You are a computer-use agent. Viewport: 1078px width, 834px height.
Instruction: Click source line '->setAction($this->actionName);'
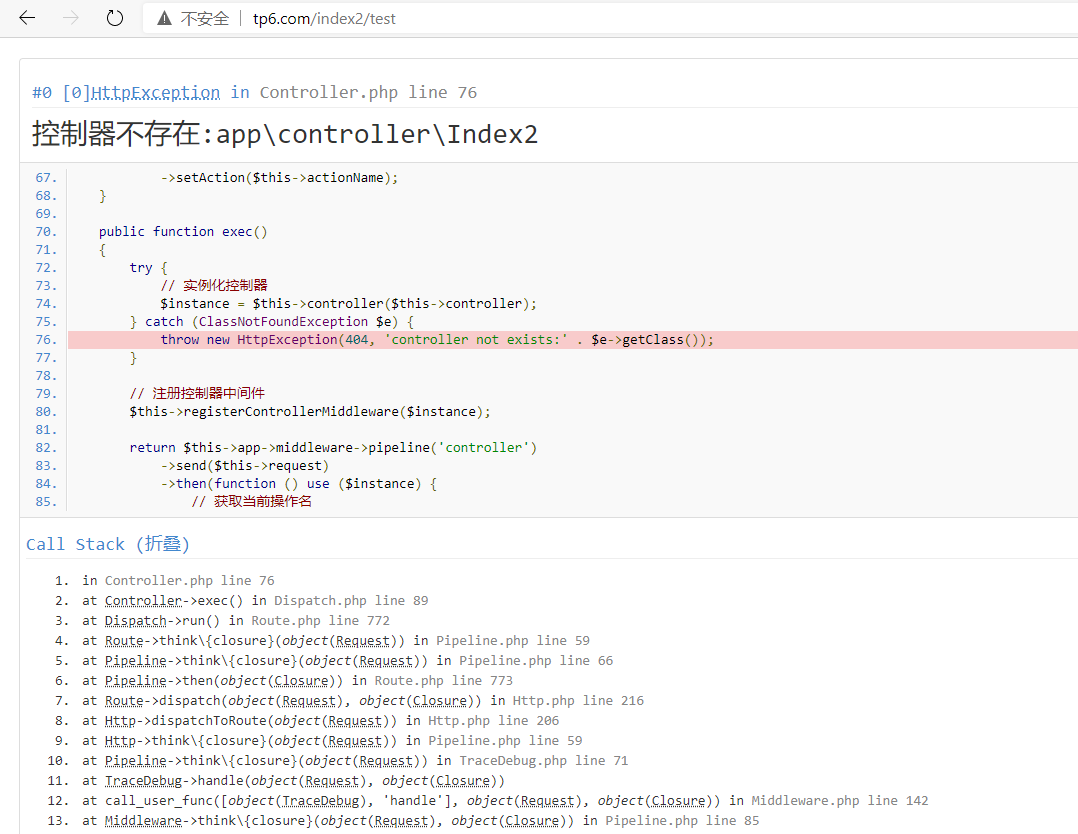point(279,177)
